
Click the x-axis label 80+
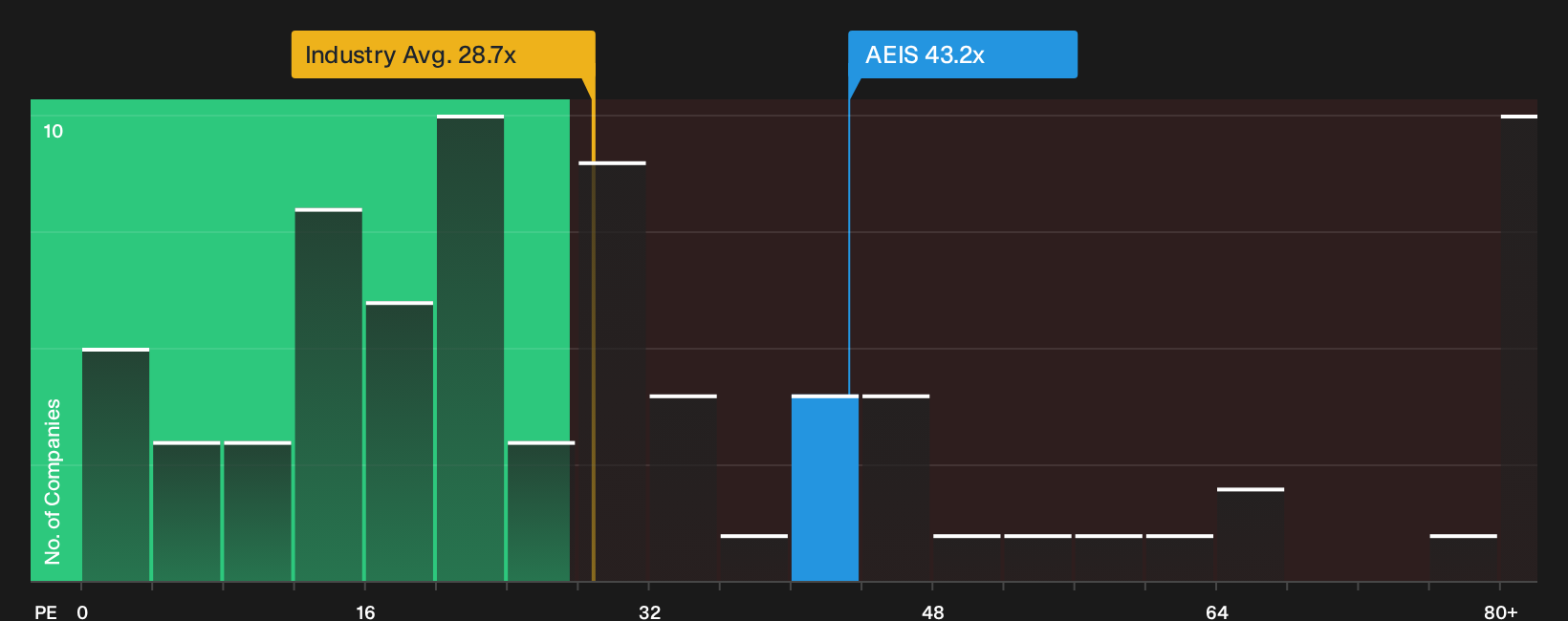click(x=1500, y=611)
